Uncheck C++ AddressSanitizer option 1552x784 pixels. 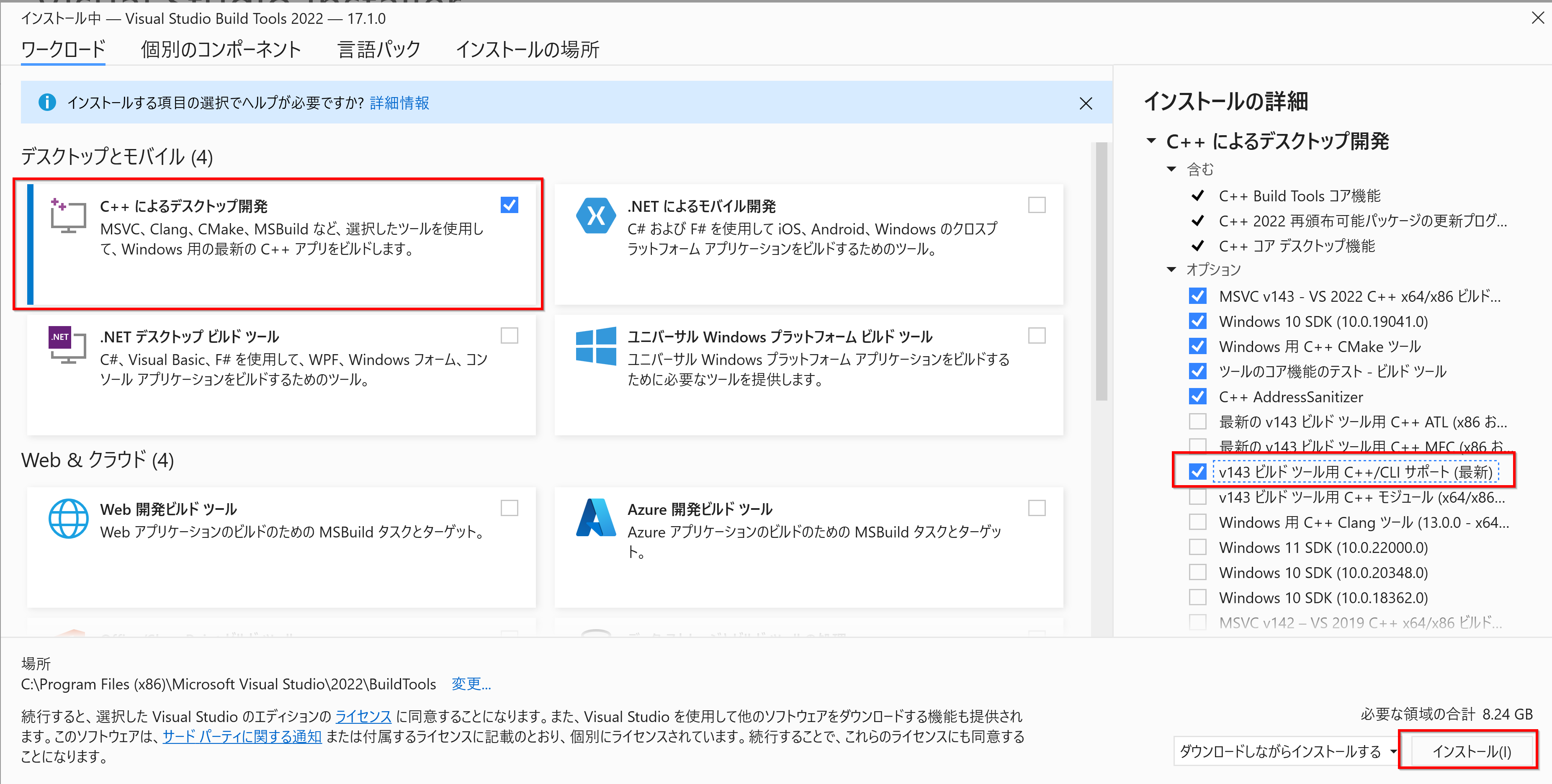[x=1198, y=396]
